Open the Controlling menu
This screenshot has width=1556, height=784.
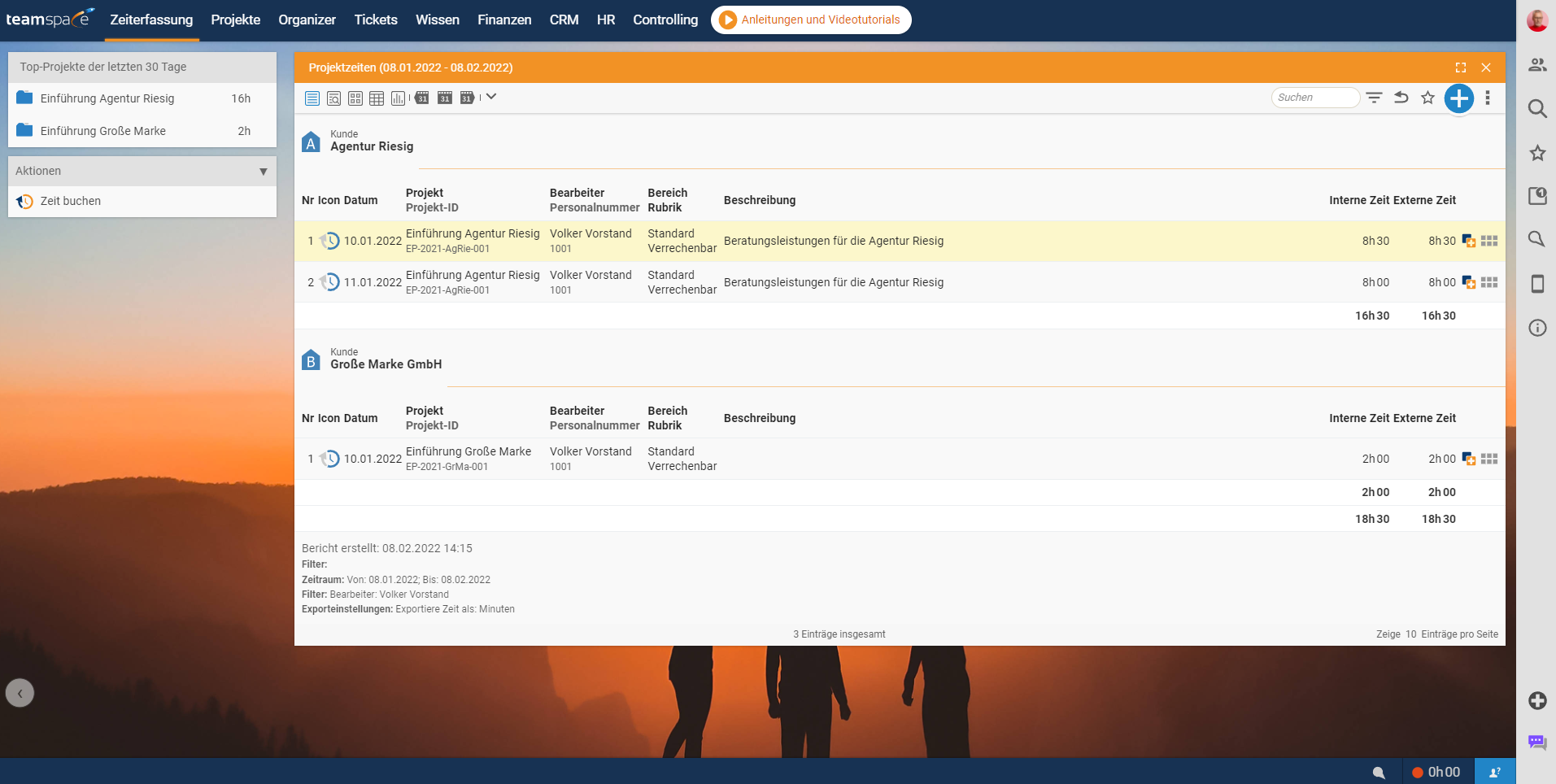click(665, 20)
